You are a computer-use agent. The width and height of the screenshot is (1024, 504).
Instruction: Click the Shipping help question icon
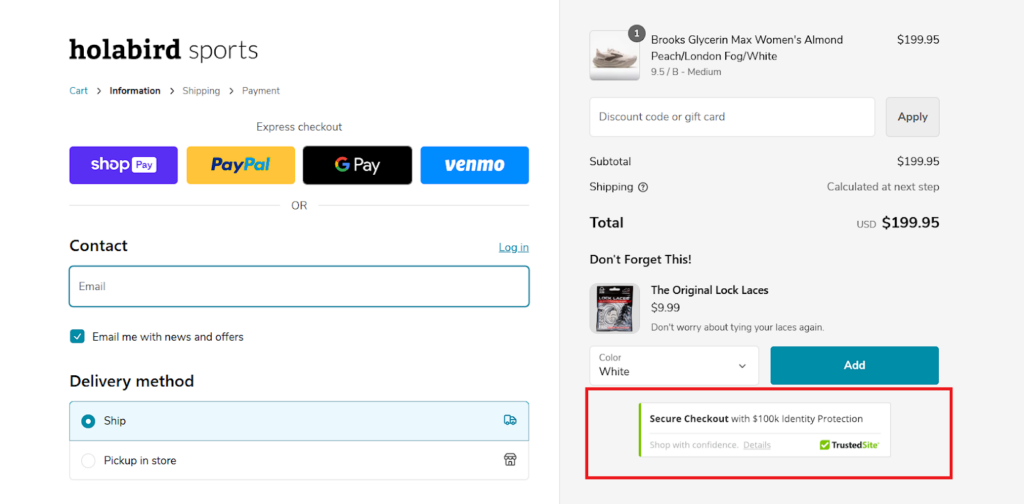(x=643, y=187)
